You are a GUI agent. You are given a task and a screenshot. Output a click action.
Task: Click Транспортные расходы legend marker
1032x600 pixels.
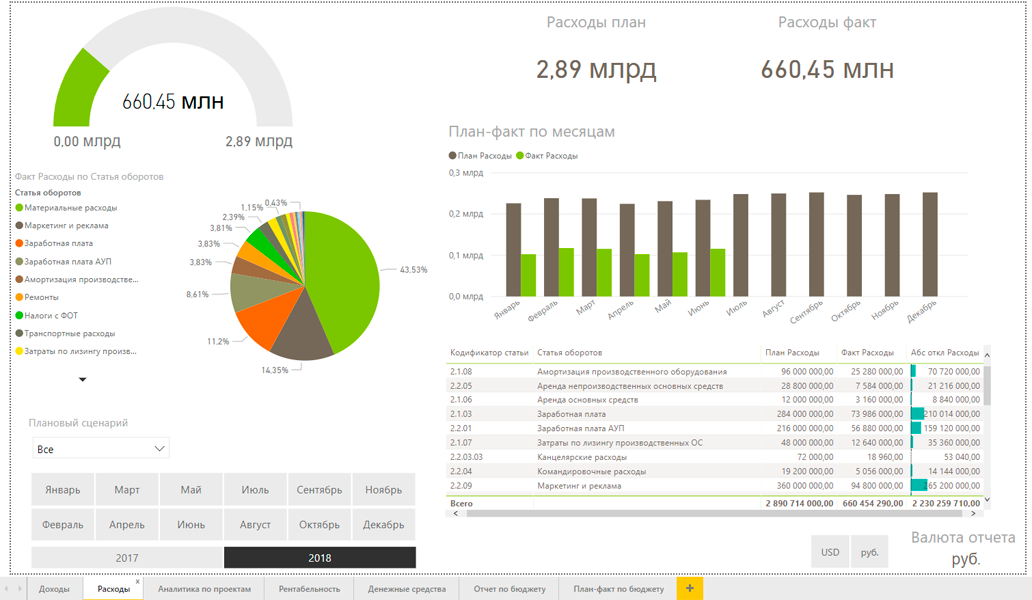(x=19, y=334)
